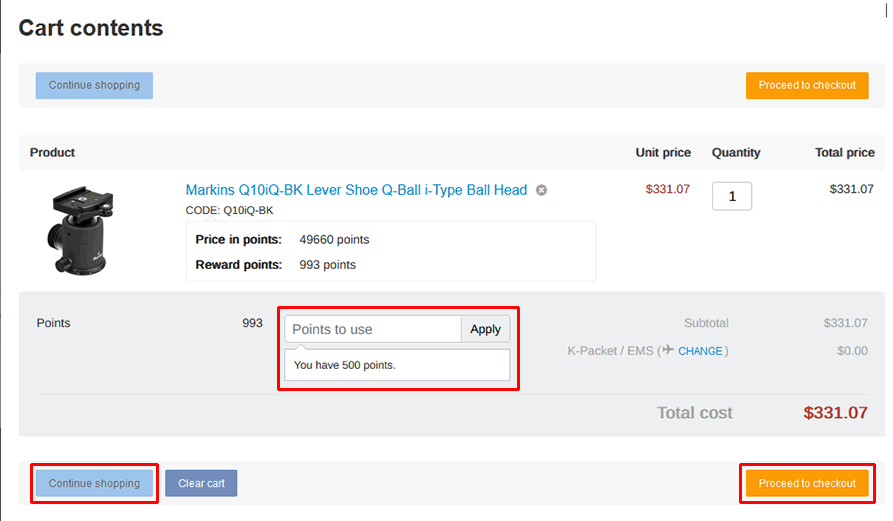Click the 'You have 500 points' hint
Screen dimensions: 893x521
pos(345,365)
